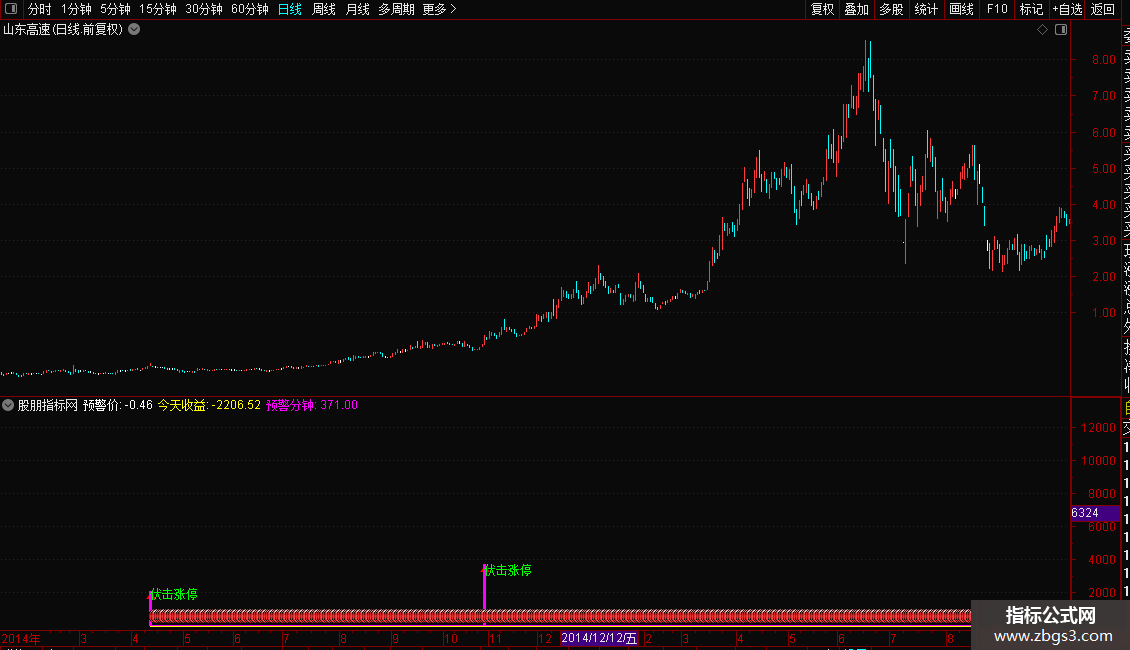1130x650 pixels.
Task: Click the second 伏击涨停 signal near month 11
Action: coord(508,571)
